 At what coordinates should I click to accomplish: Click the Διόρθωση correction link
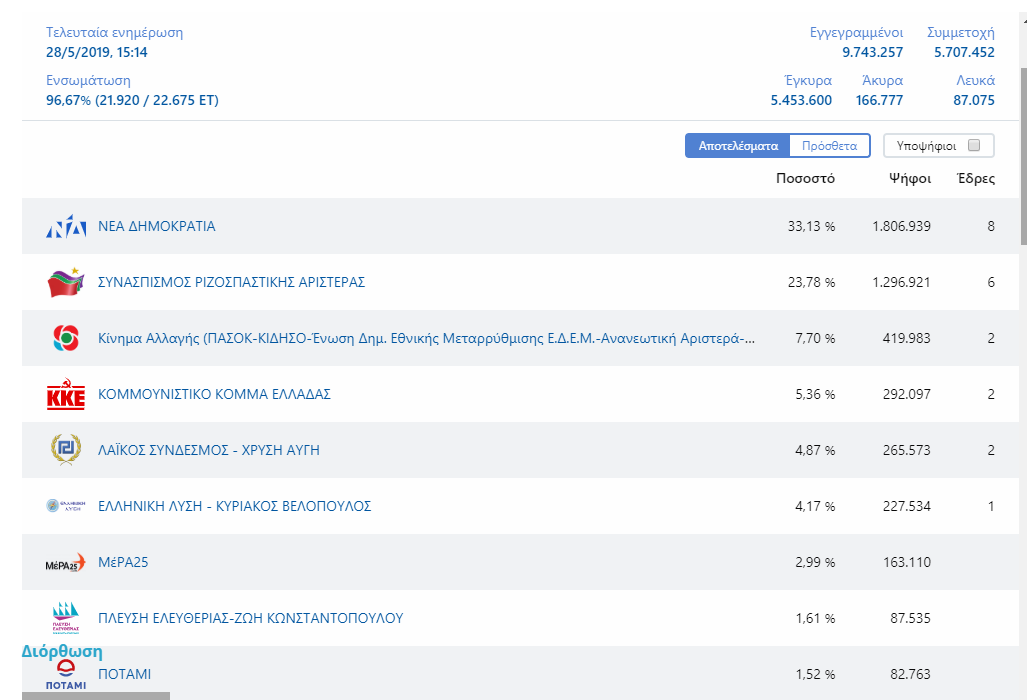tap(62, 652)
